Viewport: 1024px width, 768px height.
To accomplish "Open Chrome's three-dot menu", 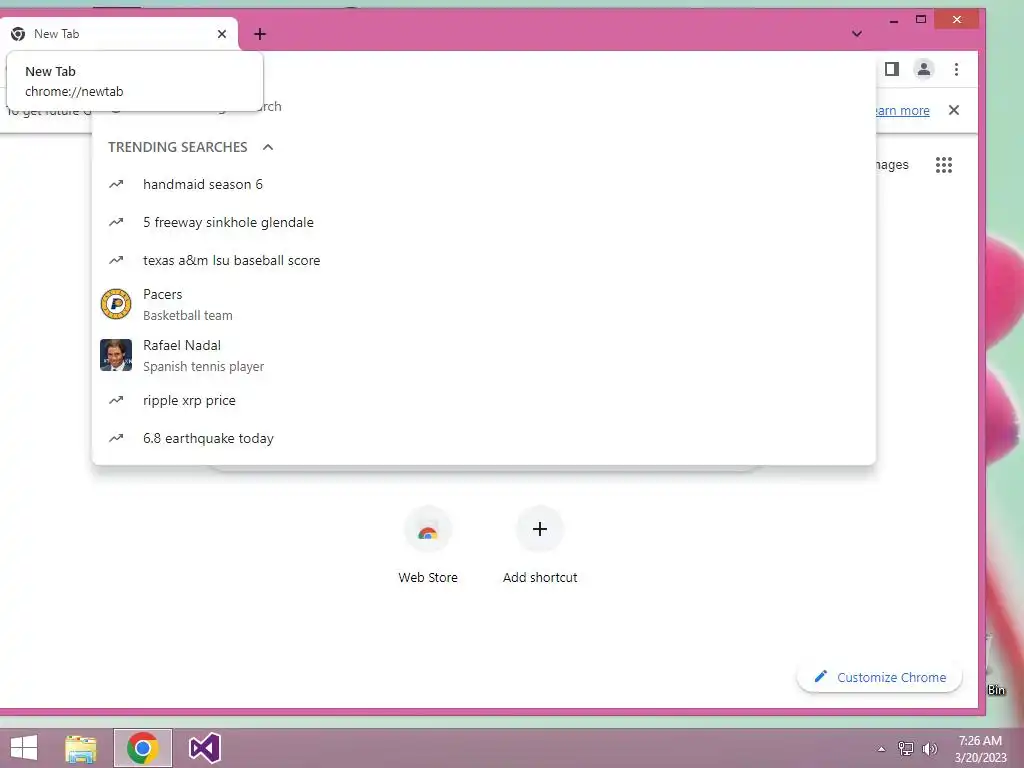I will point(956,69).
